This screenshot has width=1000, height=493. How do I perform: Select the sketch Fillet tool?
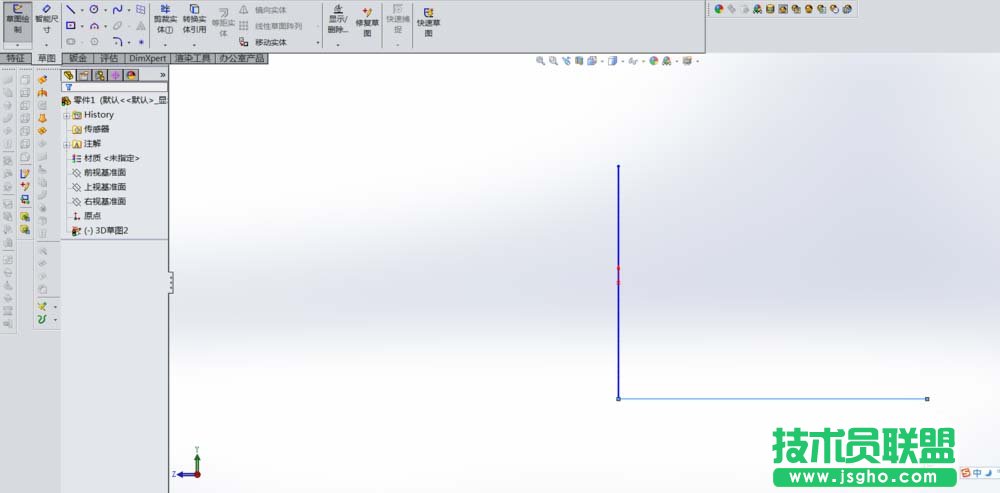(x=117, y=42)
